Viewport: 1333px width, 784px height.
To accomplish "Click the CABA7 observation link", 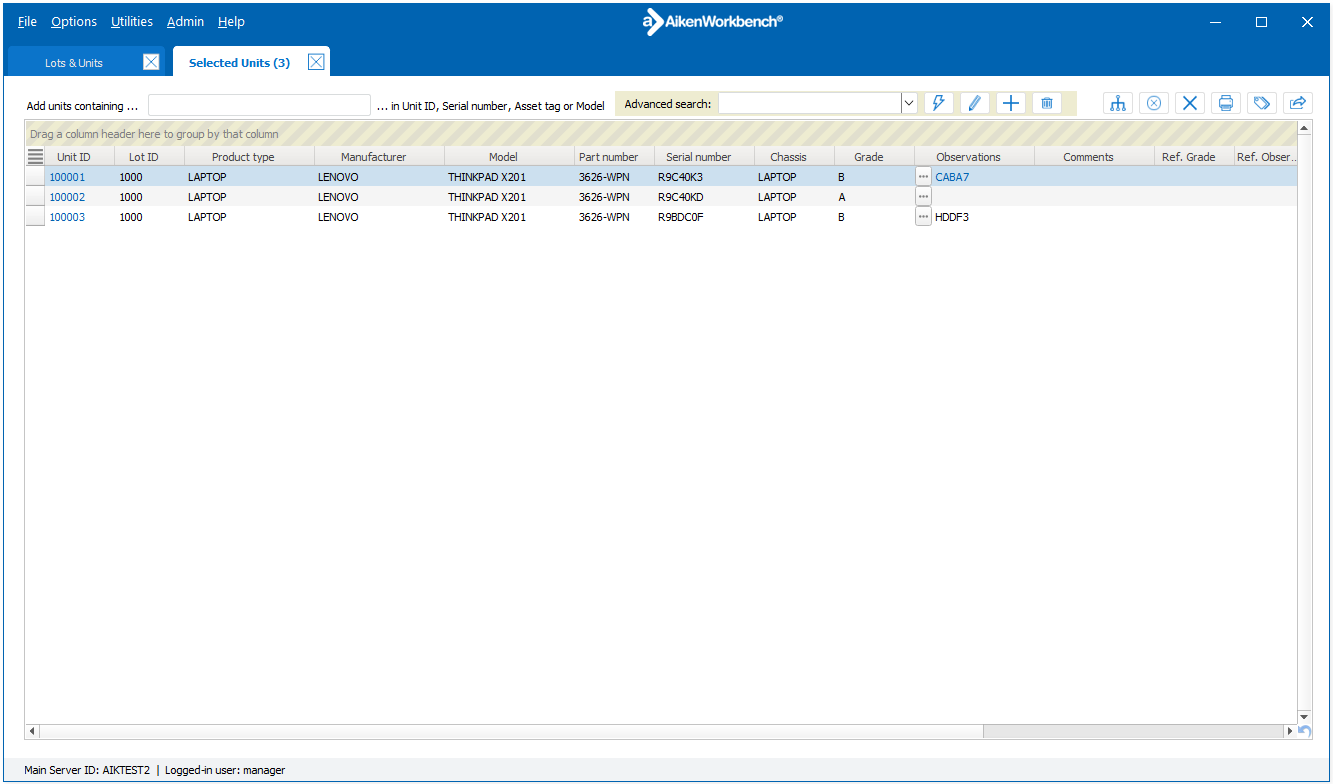I will click(952, 177).
